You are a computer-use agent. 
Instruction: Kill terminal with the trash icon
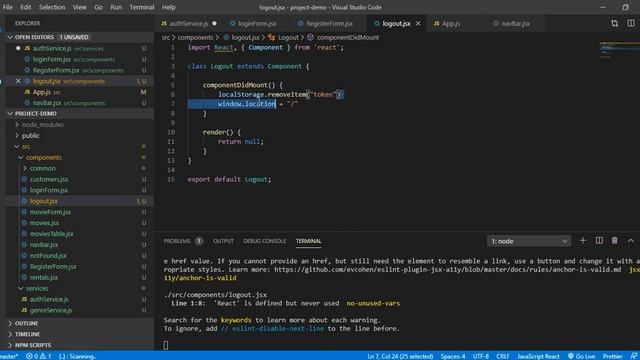614,241
